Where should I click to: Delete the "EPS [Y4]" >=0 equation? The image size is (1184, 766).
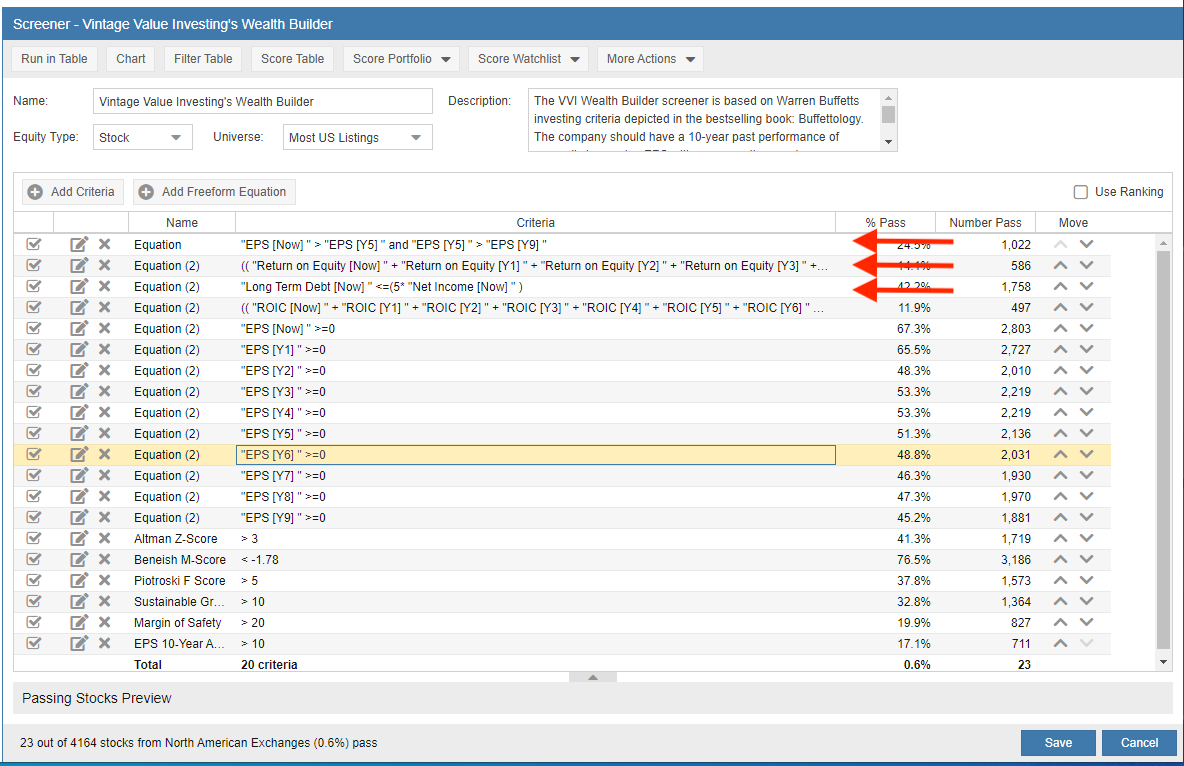(104, 412)
